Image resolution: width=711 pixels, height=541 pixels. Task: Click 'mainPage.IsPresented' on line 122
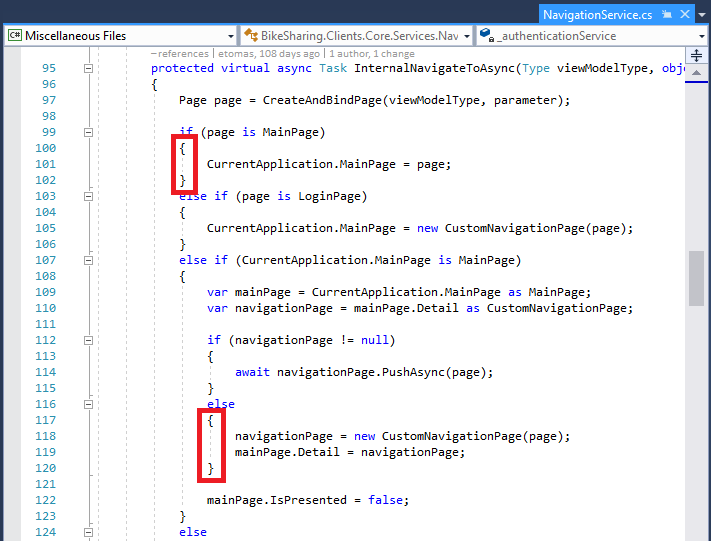pos(277,500)
